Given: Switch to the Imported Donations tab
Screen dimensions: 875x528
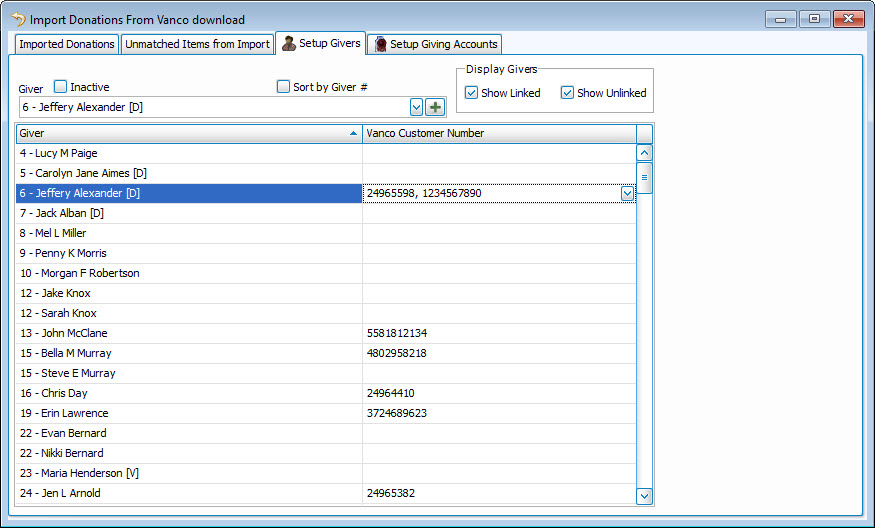Looking at the screenshot, I should click(67, 44).
